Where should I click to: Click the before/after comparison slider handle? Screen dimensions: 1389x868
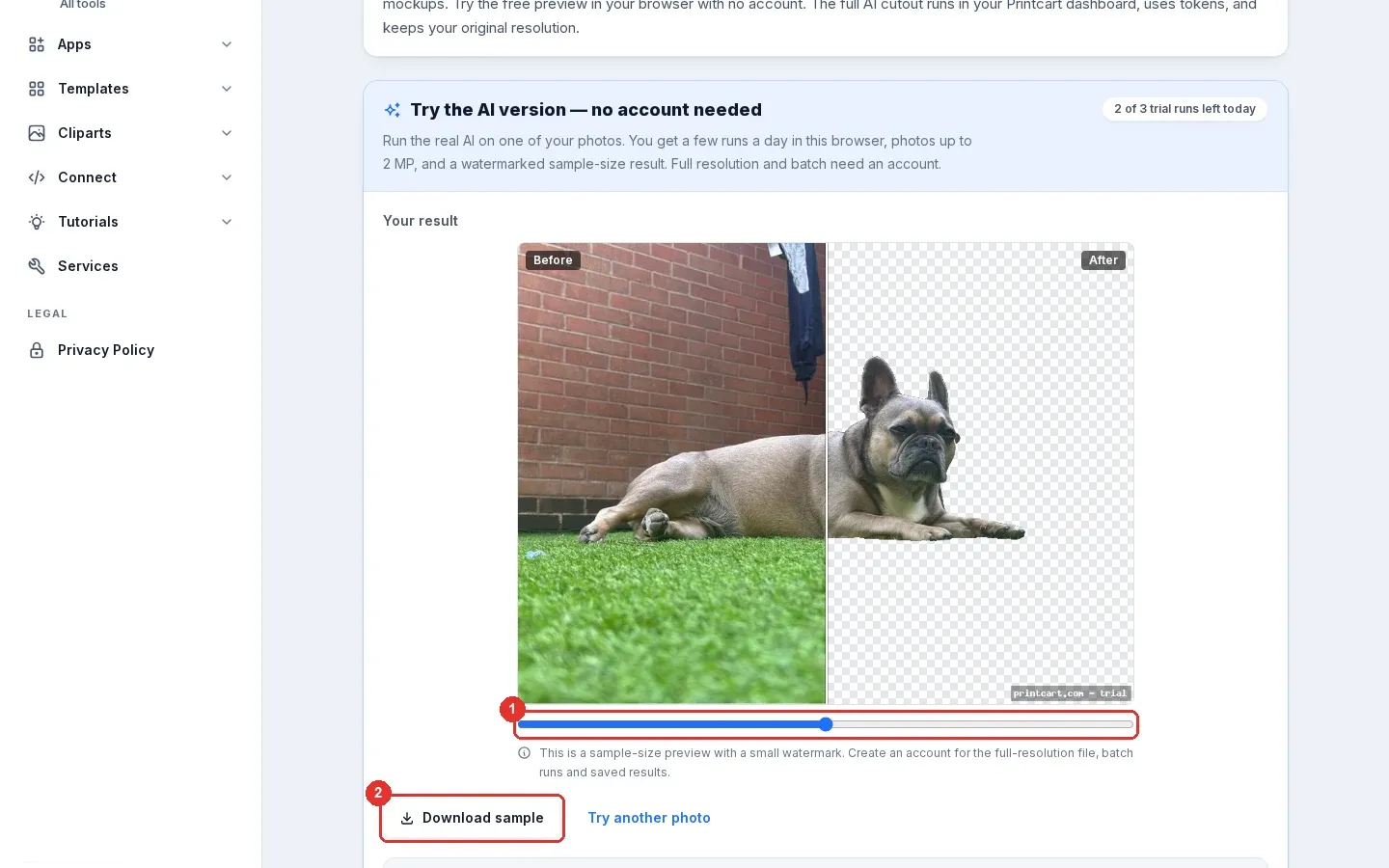pos(826,724)
